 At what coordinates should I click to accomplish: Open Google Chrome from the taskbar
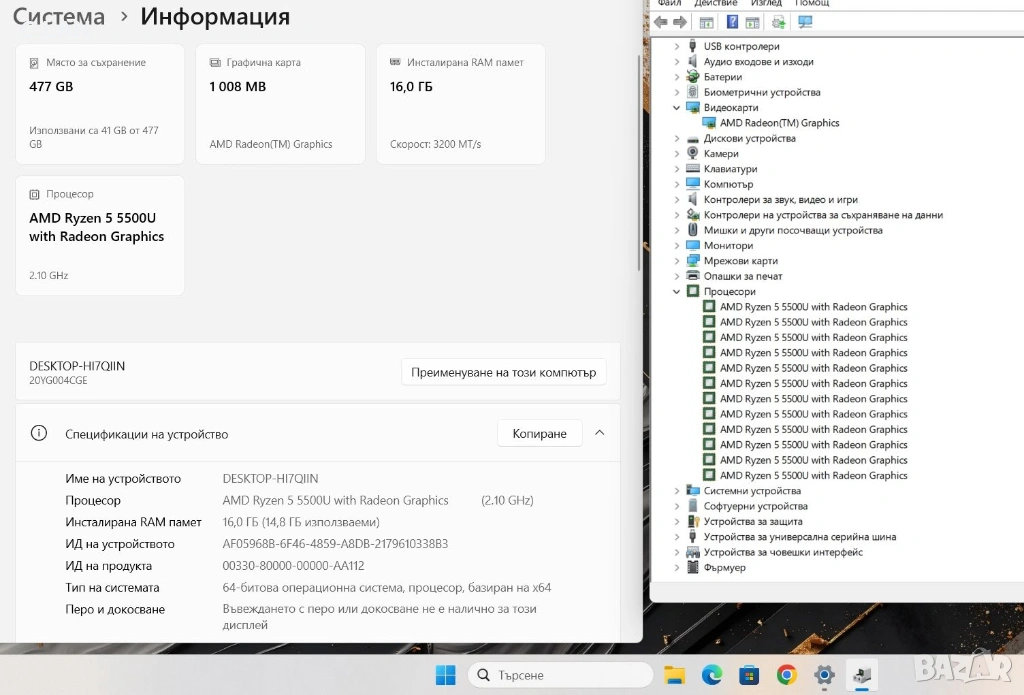[x=787, y=675]
